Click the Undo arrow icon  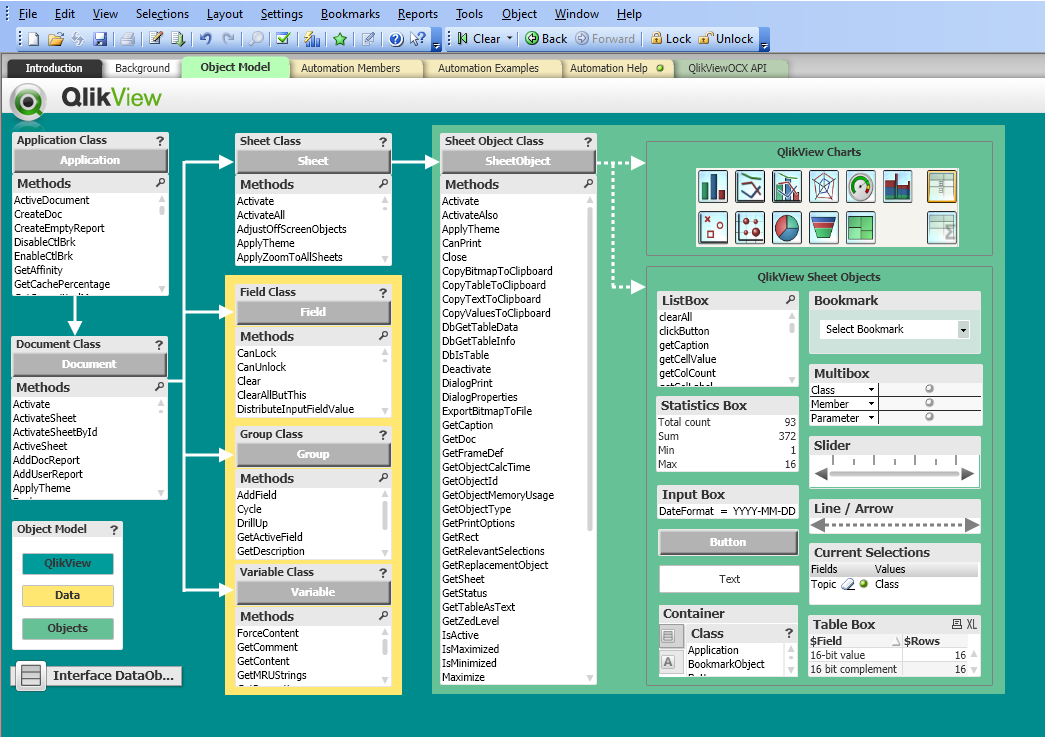206,39
